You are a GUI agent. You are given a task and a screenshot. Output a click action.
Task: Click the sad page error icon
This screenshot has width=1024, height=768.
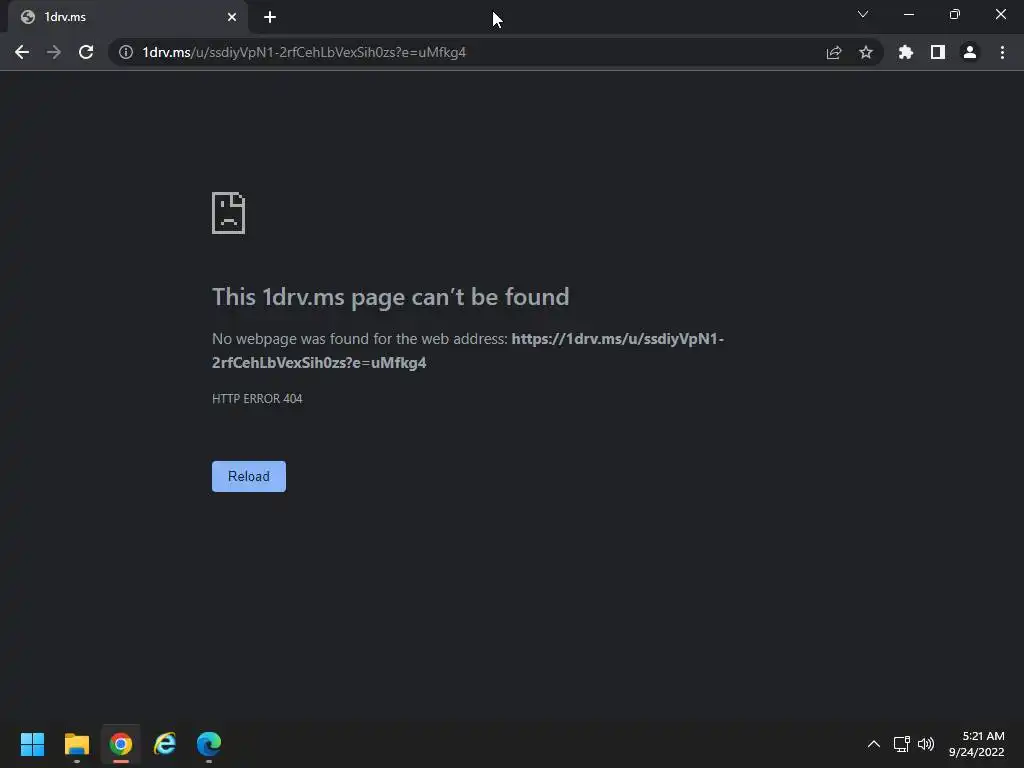(229, 213)
